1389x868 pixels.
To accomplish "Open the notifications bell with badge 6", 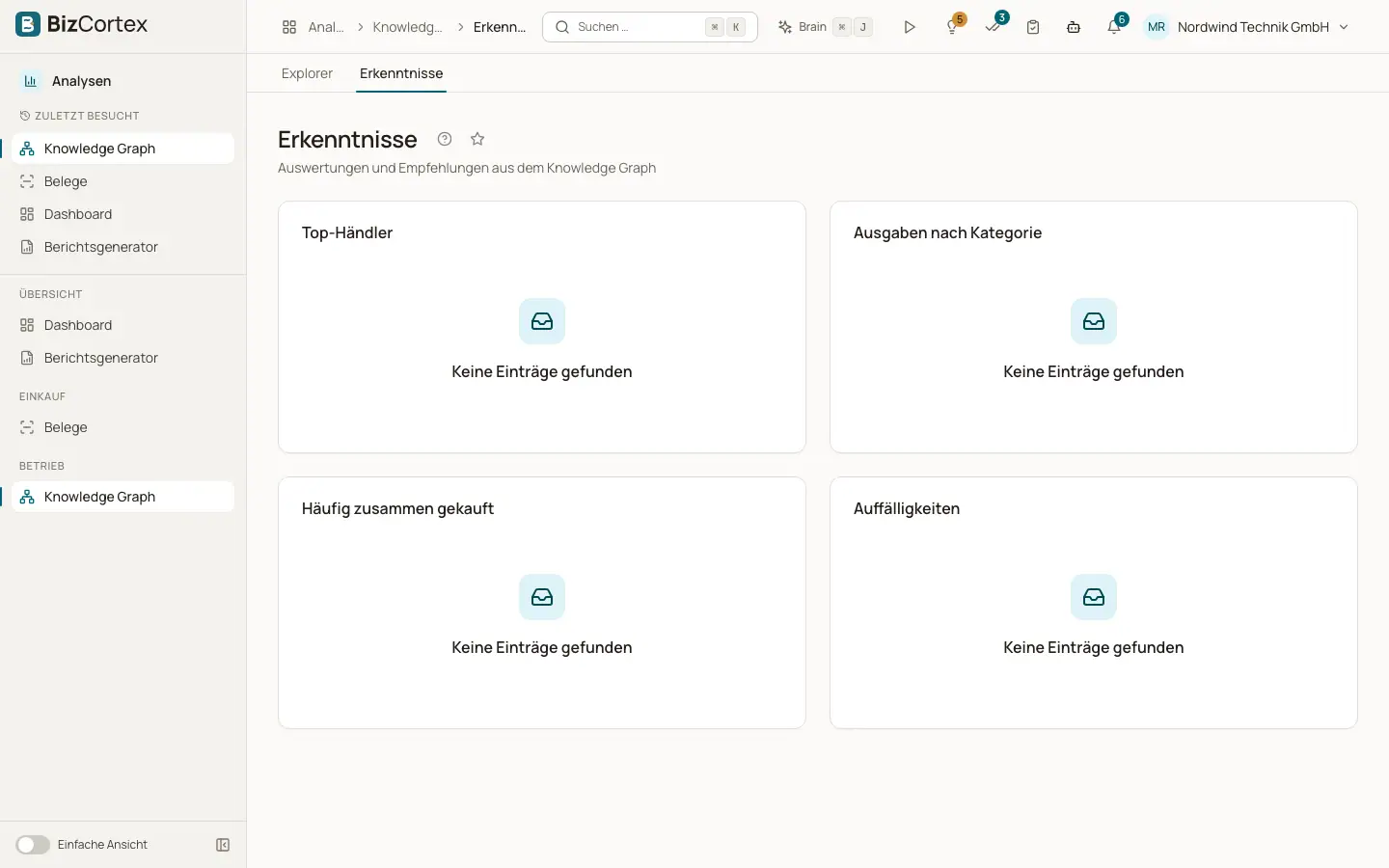I will pos(1115,27).
